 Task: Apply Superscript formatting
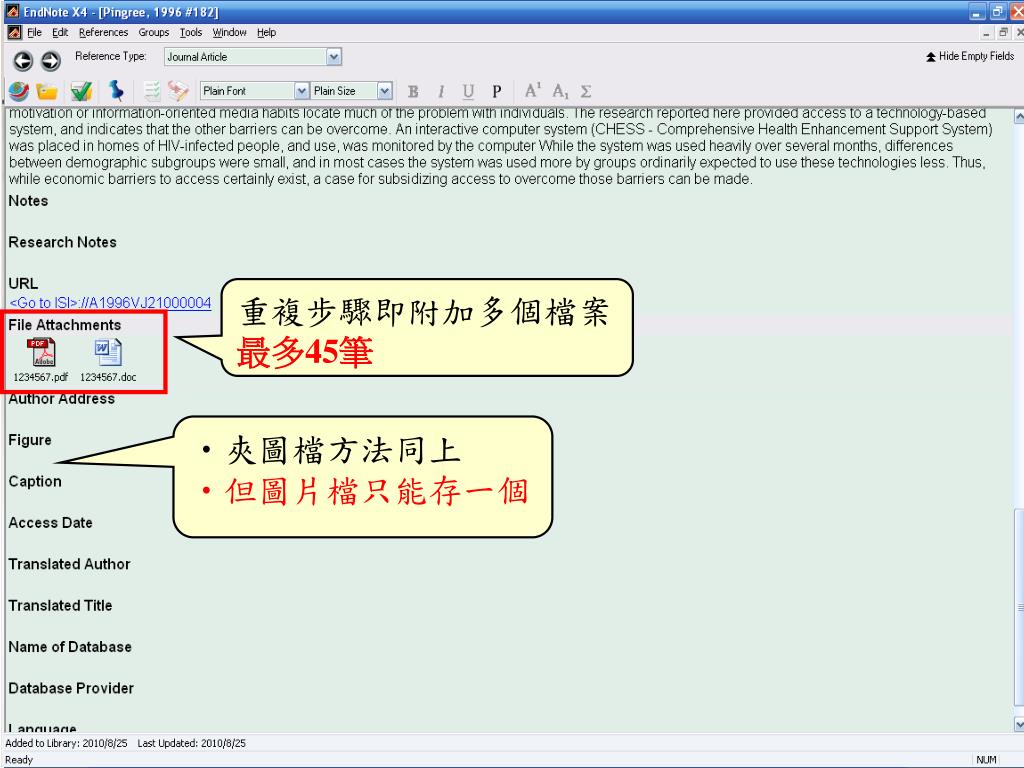[533, 90]
